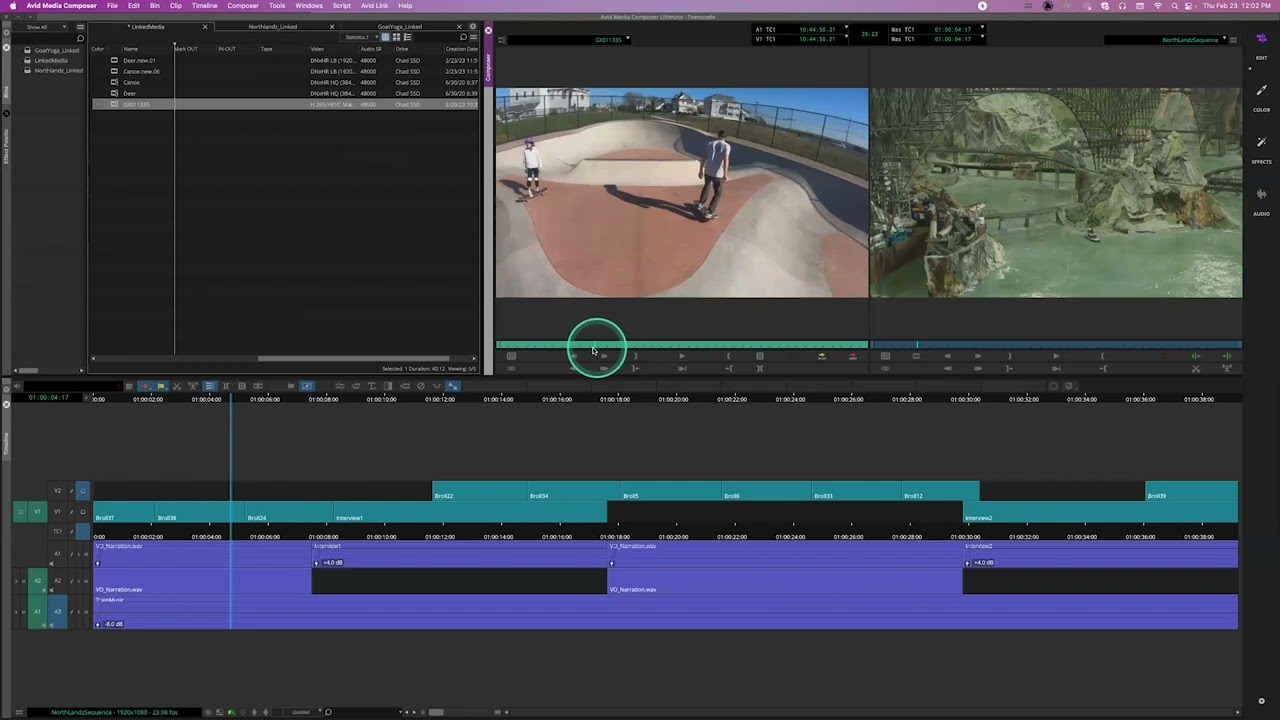Click yellow Splice-In button under source monitor

point(821,356)
